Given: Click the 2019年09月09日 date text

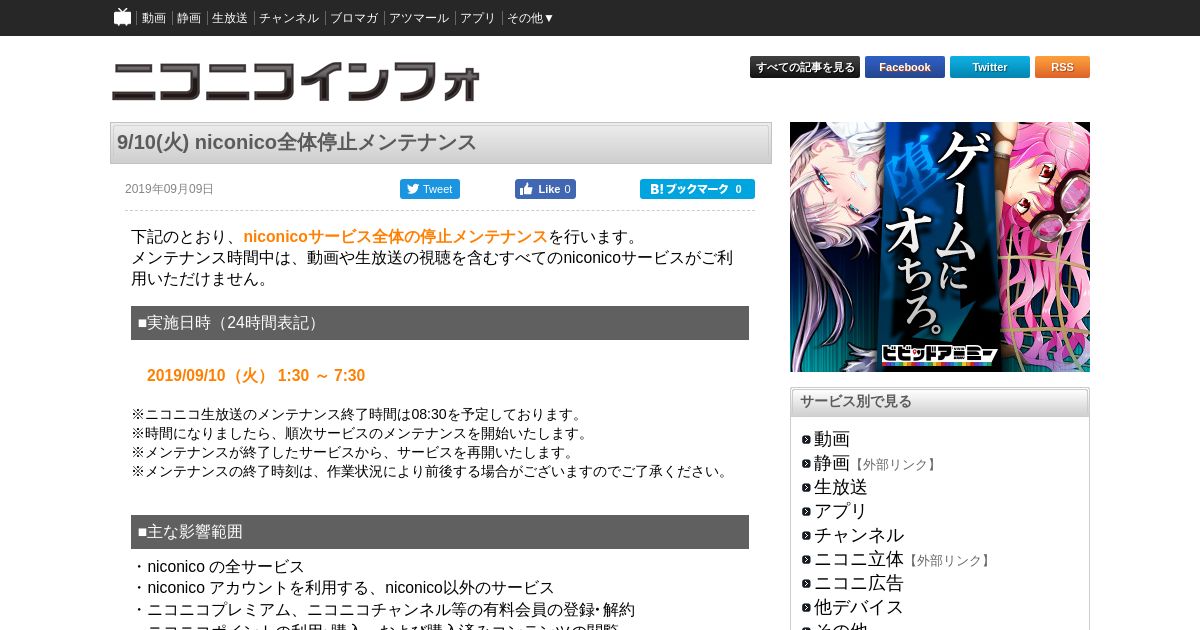Looking at the screenshot, I should (169, 189).
